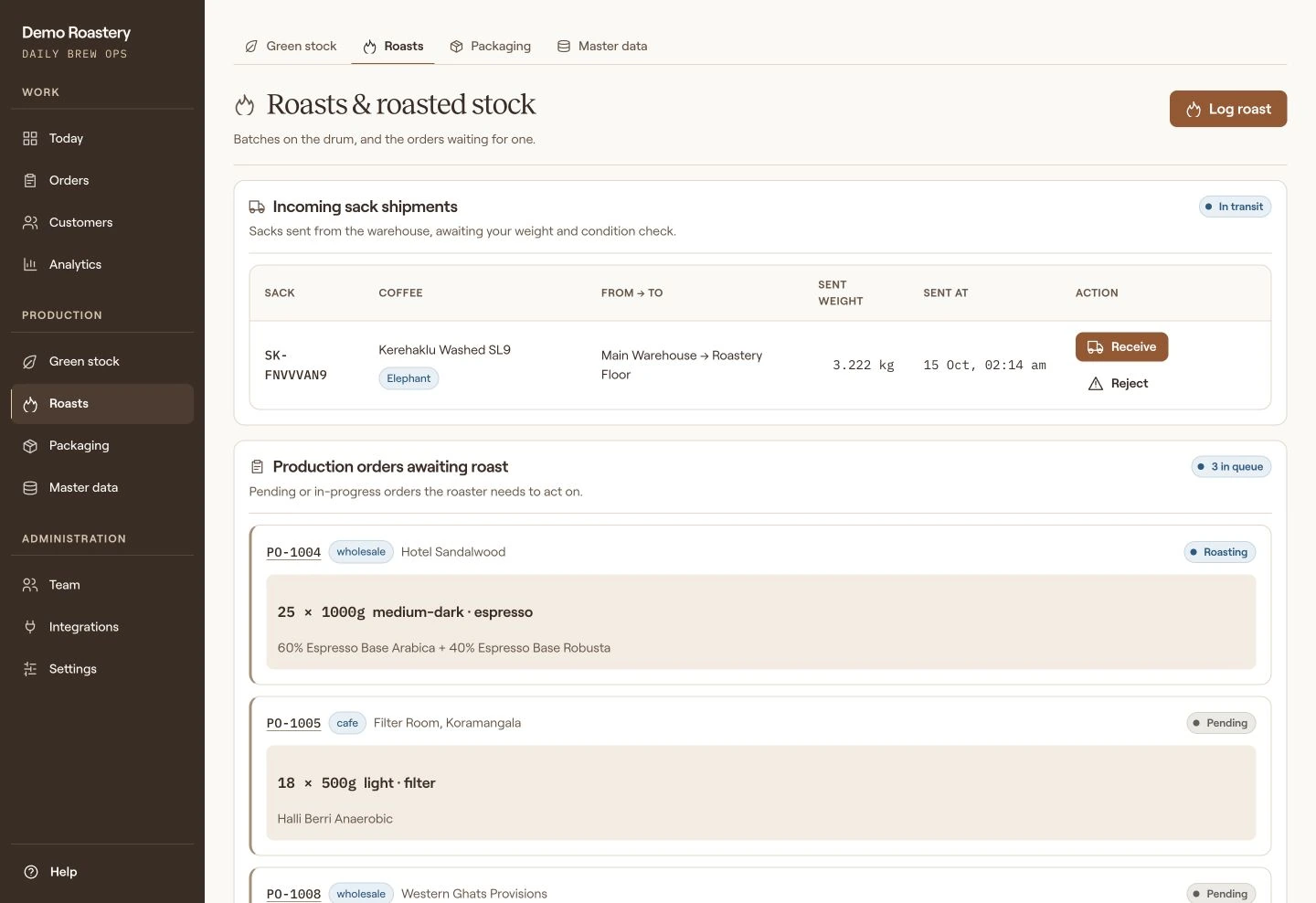Click the Green stock leaf icon in sidebar
The width and height of the screenshot is (1316, 903).
(x=30, y=362)
